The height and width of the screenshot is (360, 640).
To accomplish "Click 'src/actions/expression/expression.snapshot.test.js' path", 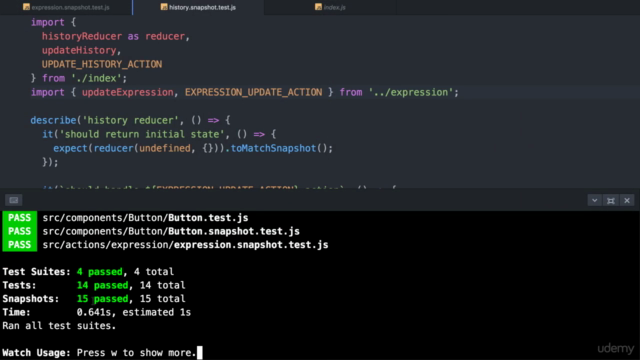I will [x=185, y=244].
